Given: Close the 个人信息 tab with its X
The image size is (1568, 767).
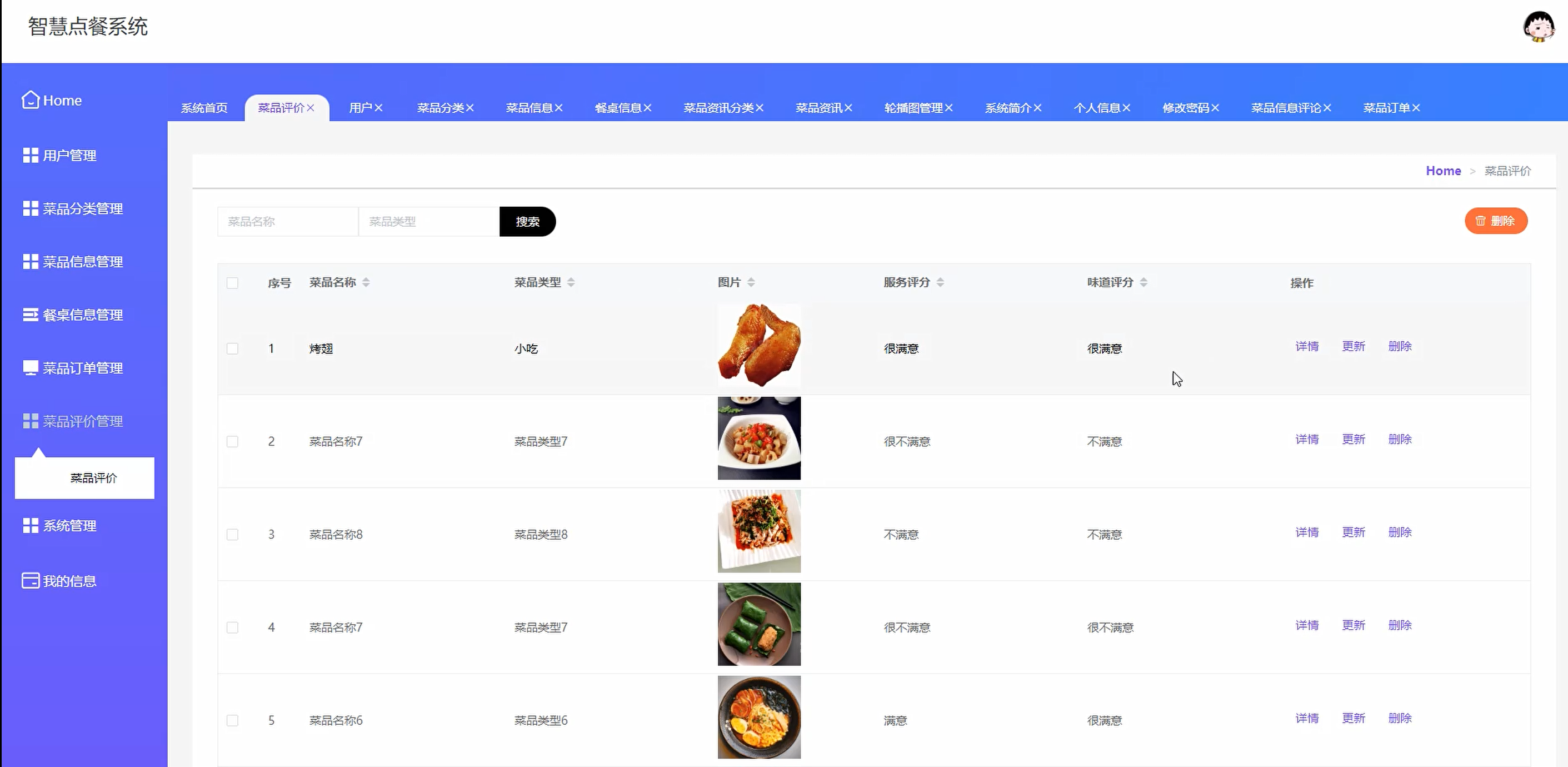Looking at the screenshot, I should tap(1127, 108).
